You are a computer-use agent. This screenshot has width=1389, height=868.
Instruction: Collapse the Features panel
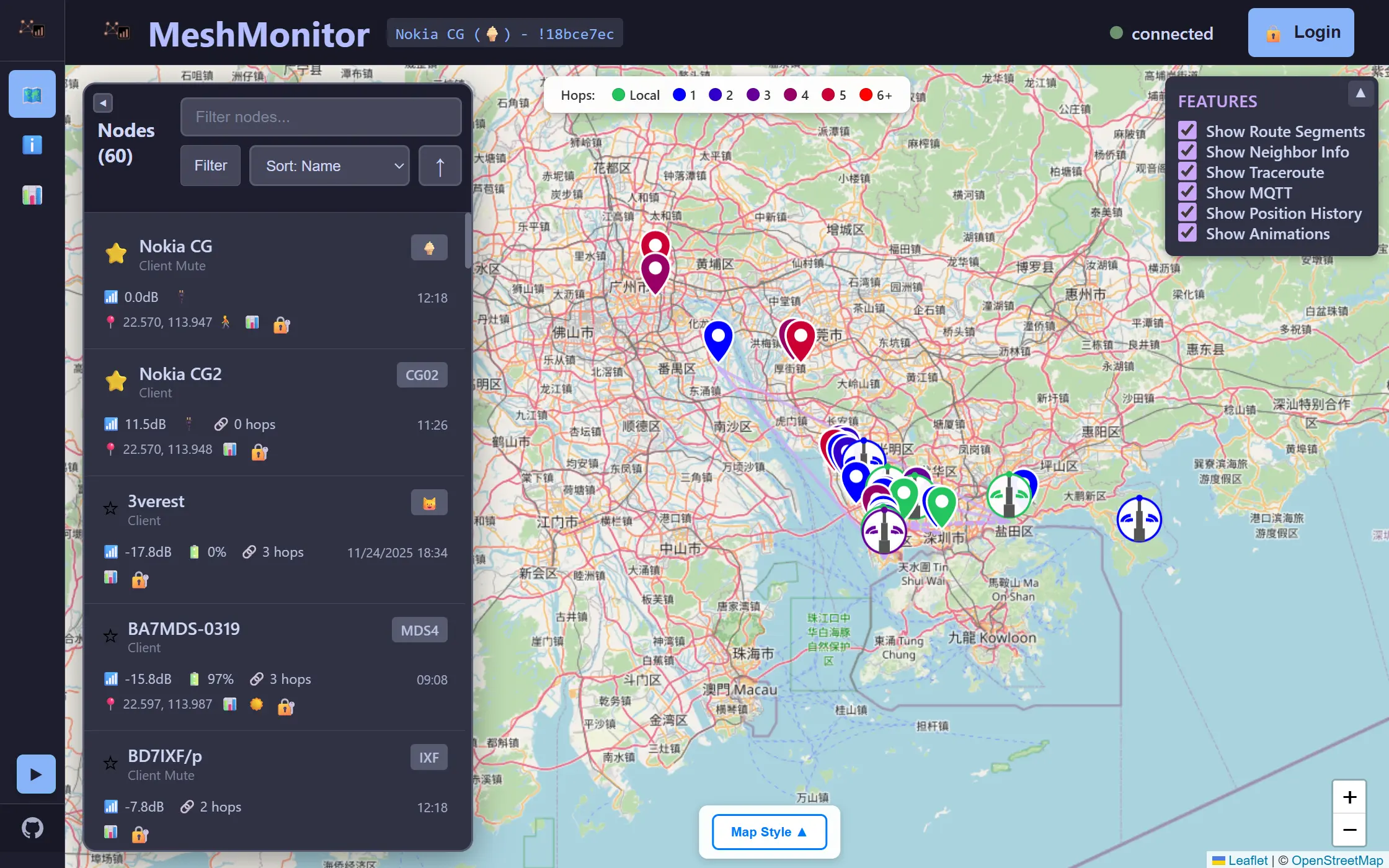[1360, 94]
